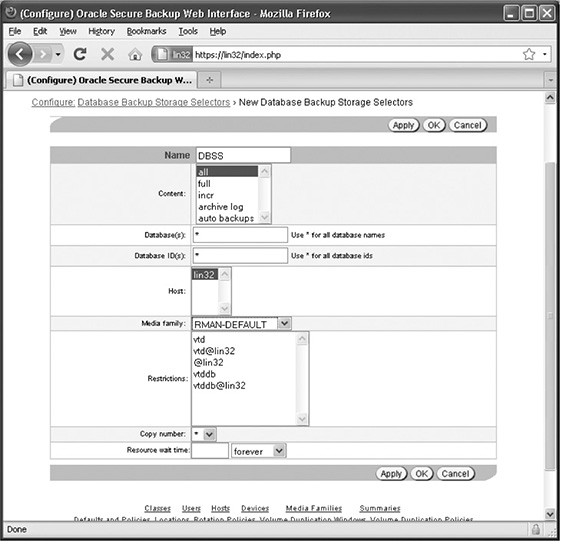This screenshot has width=562, height=541.
Task: Click the page scrollbar up arrow
Action: (550, 98)
